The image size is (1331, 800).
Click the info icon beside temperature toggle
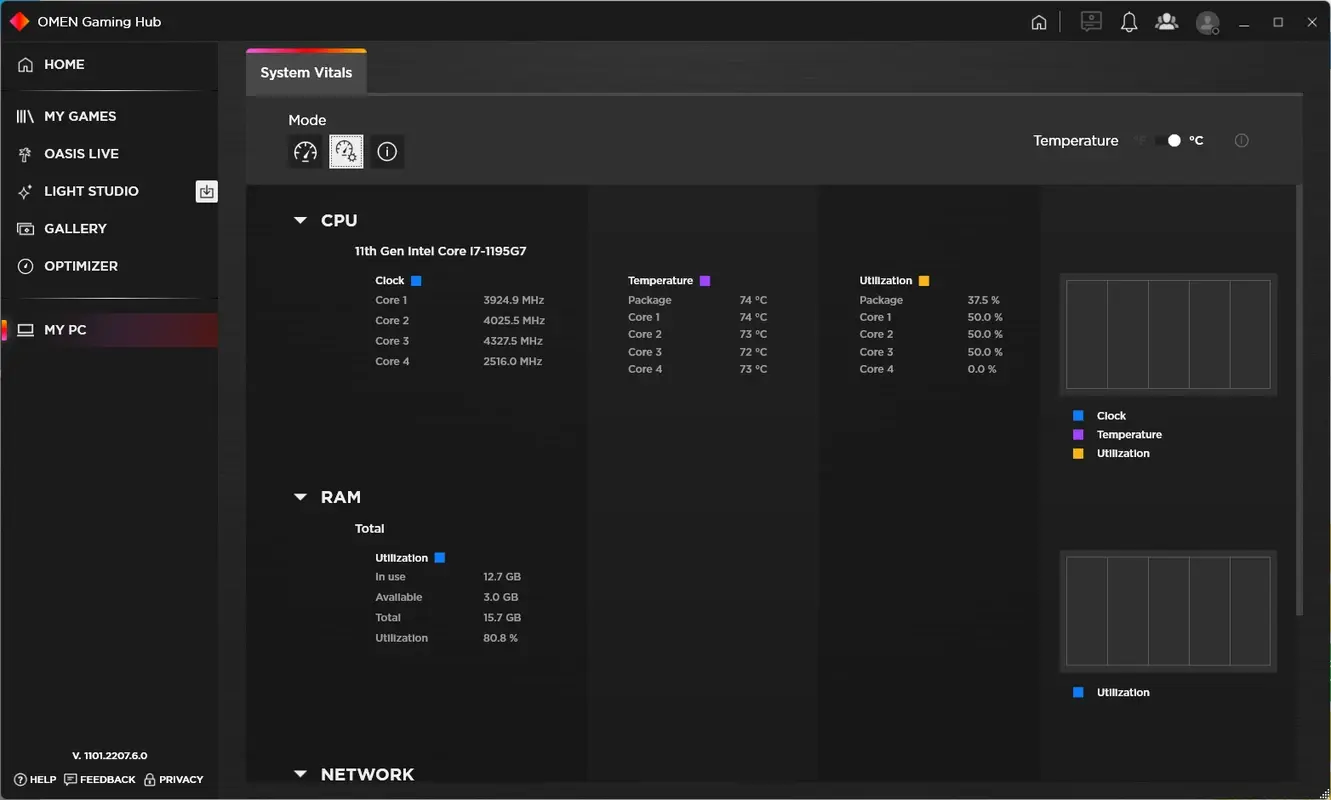[1241, 141]
